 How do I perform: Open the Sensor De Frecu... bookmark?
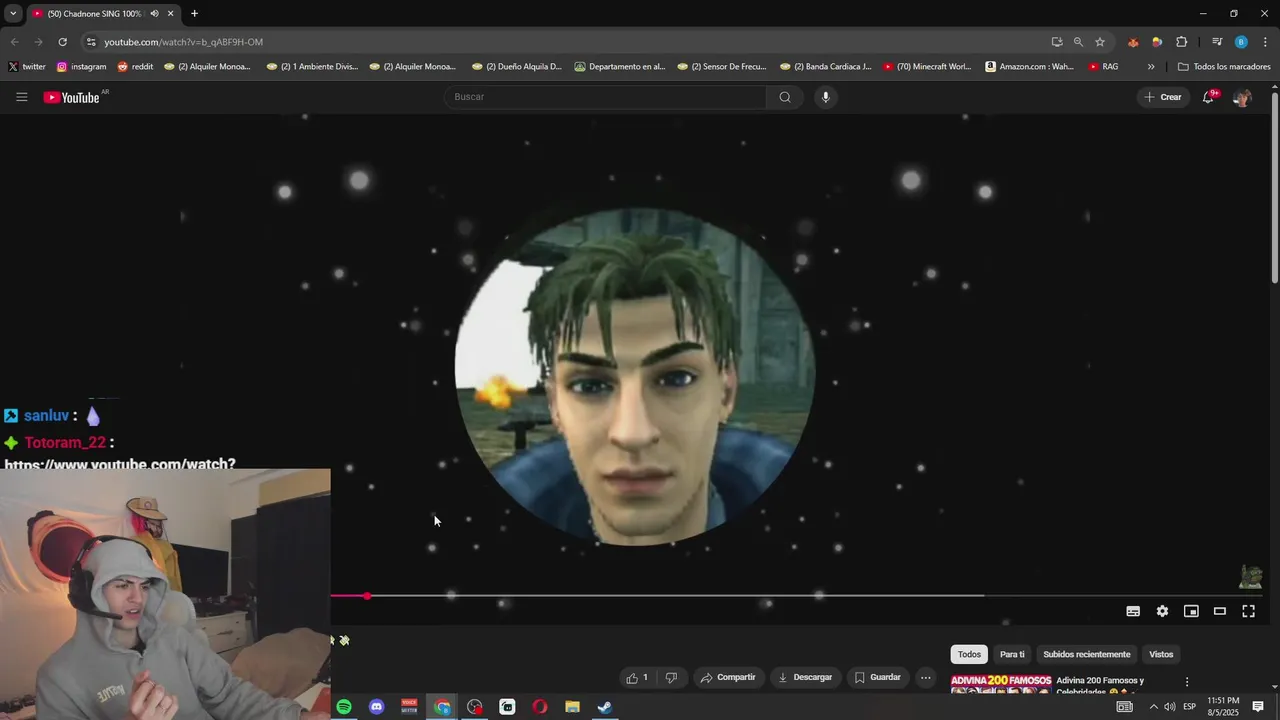[x=722, y=67]
